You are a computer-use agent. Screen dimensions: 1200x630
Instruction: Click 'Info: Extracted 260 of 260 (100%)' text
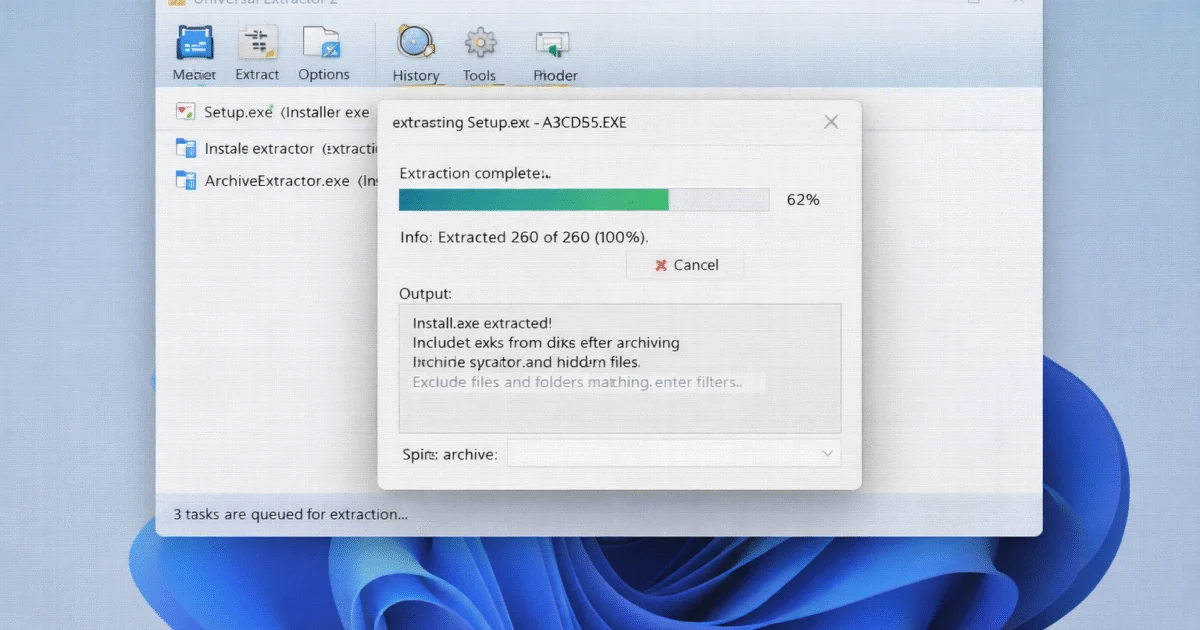[524, 237]
